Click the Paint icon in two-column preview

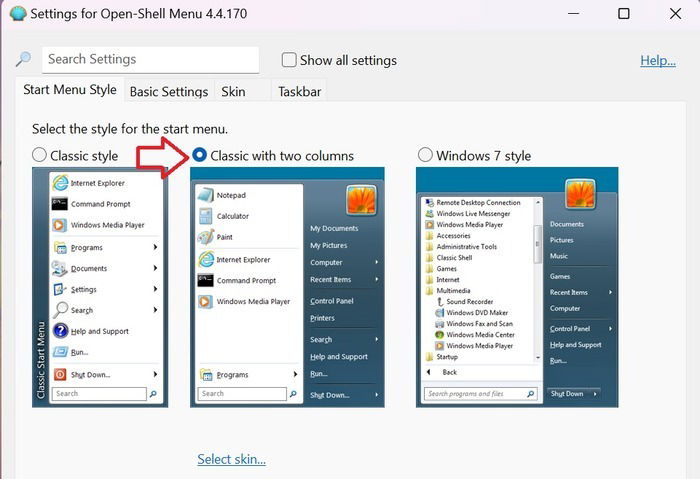[206, 237]
